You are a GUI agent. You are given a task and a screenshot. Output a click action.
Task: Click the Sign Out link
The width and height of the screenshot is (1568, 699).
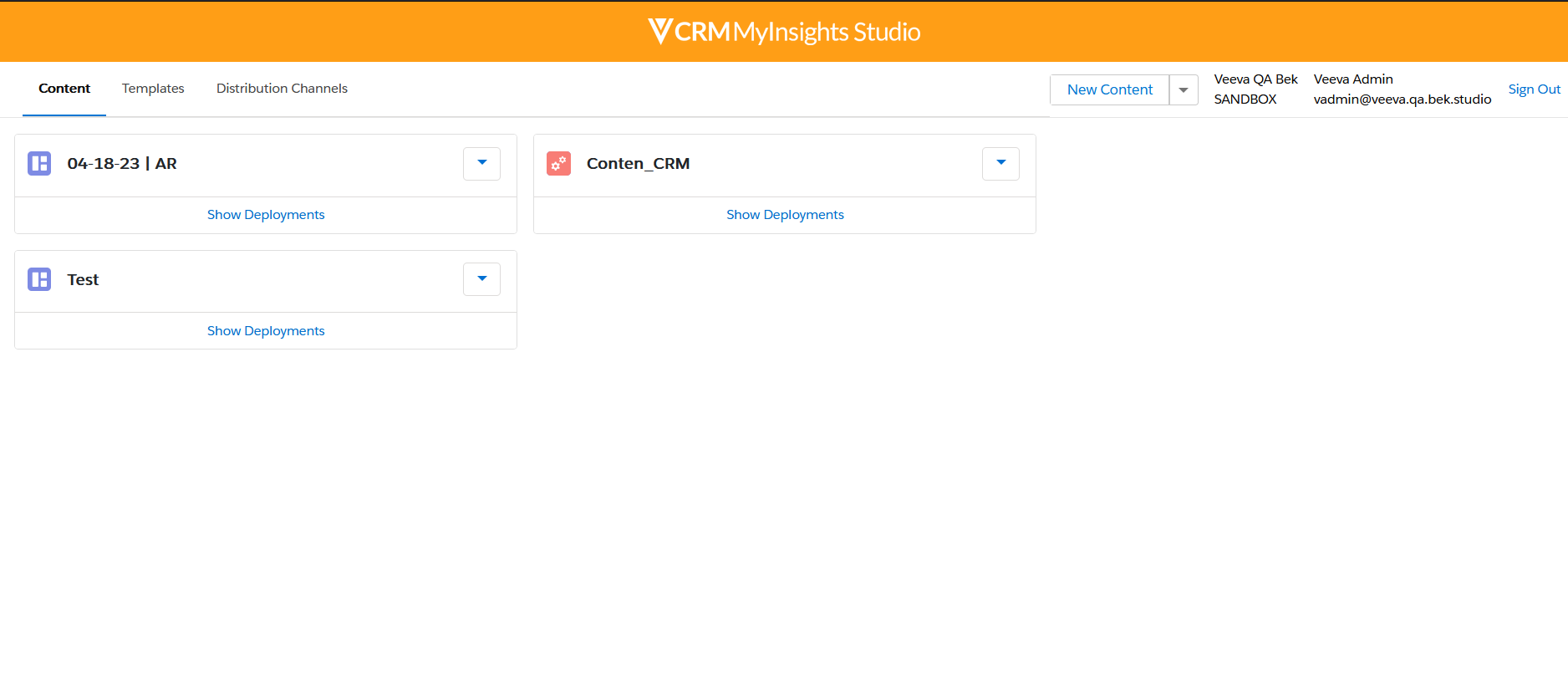click(1534, 89)
